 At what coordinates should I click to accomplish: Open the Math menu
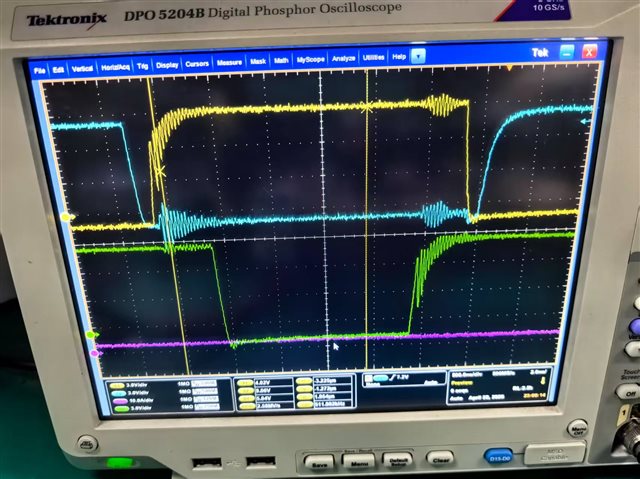(281, 60)
